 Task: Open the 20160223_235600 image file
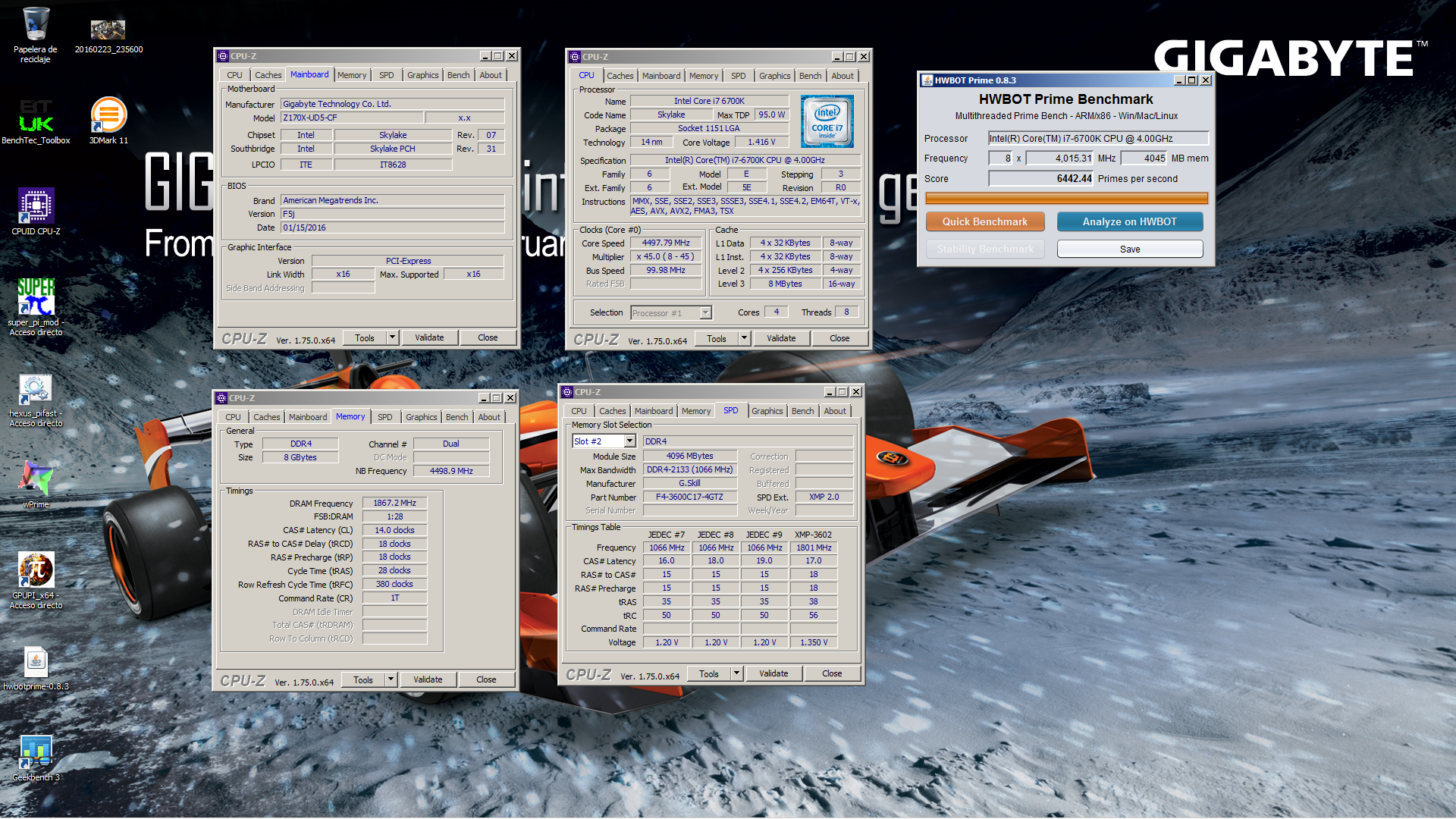pyautogui.click(x=108, y=36)
